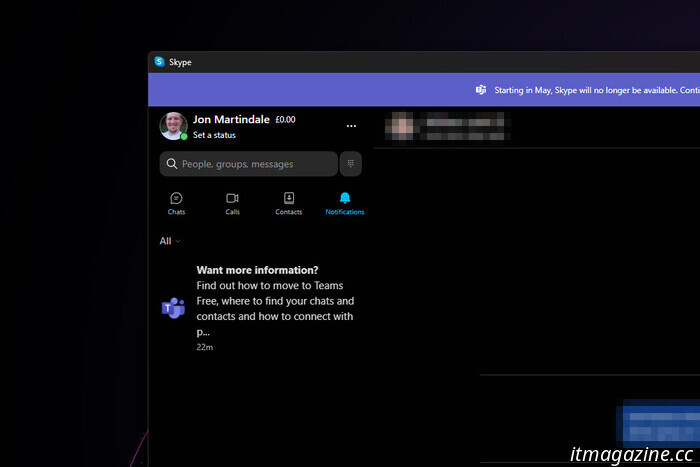Open the Want more information? notification
Screen dimensions: 700x467
click(x=261, y=308)
